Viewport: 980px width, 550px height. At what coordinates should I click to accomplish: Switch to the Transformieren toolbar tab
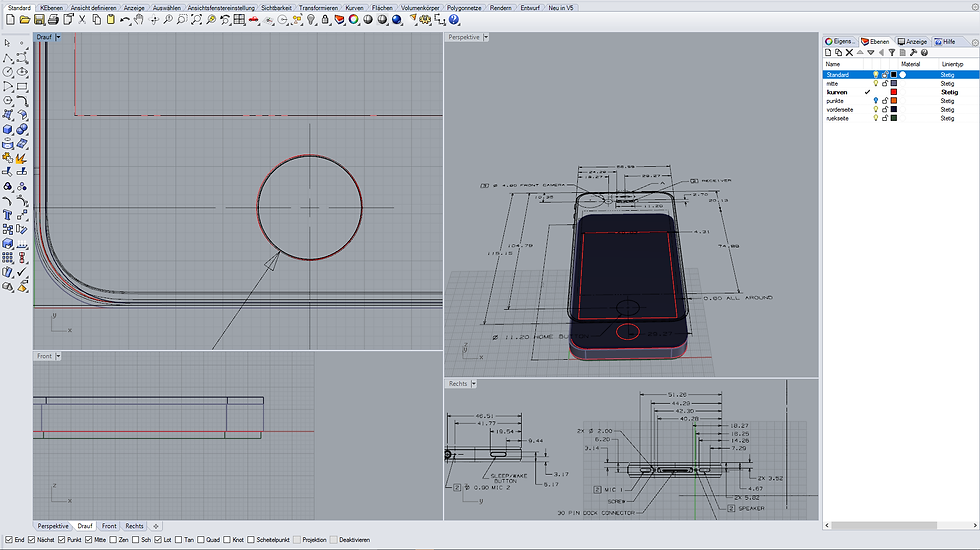pyautogui.click(x=318, y=8)
